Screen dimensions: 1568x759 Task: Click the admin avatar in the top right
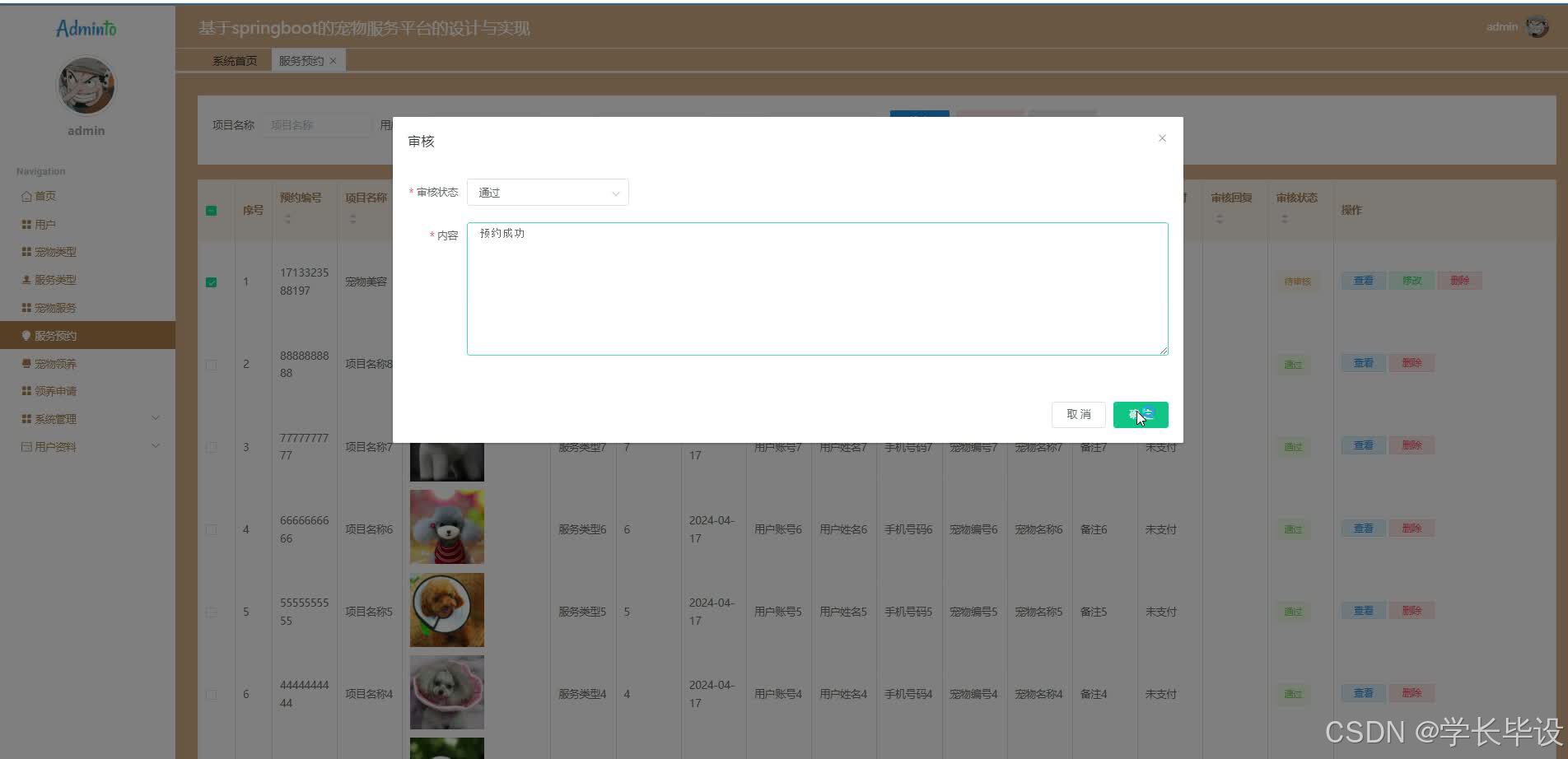[1537, 27]
